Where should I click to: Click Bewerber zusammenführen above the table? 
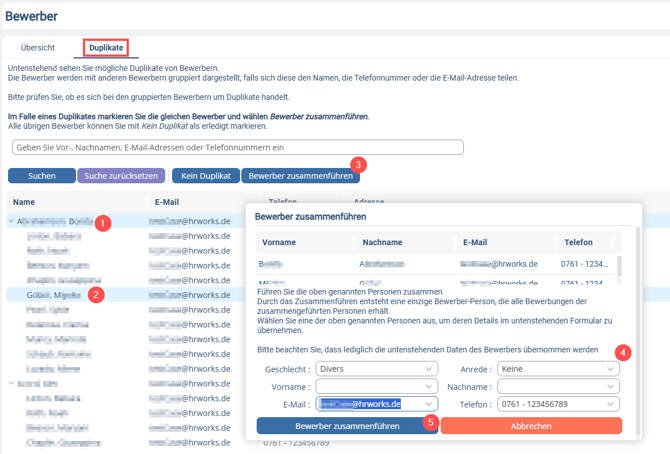point(300,176)
